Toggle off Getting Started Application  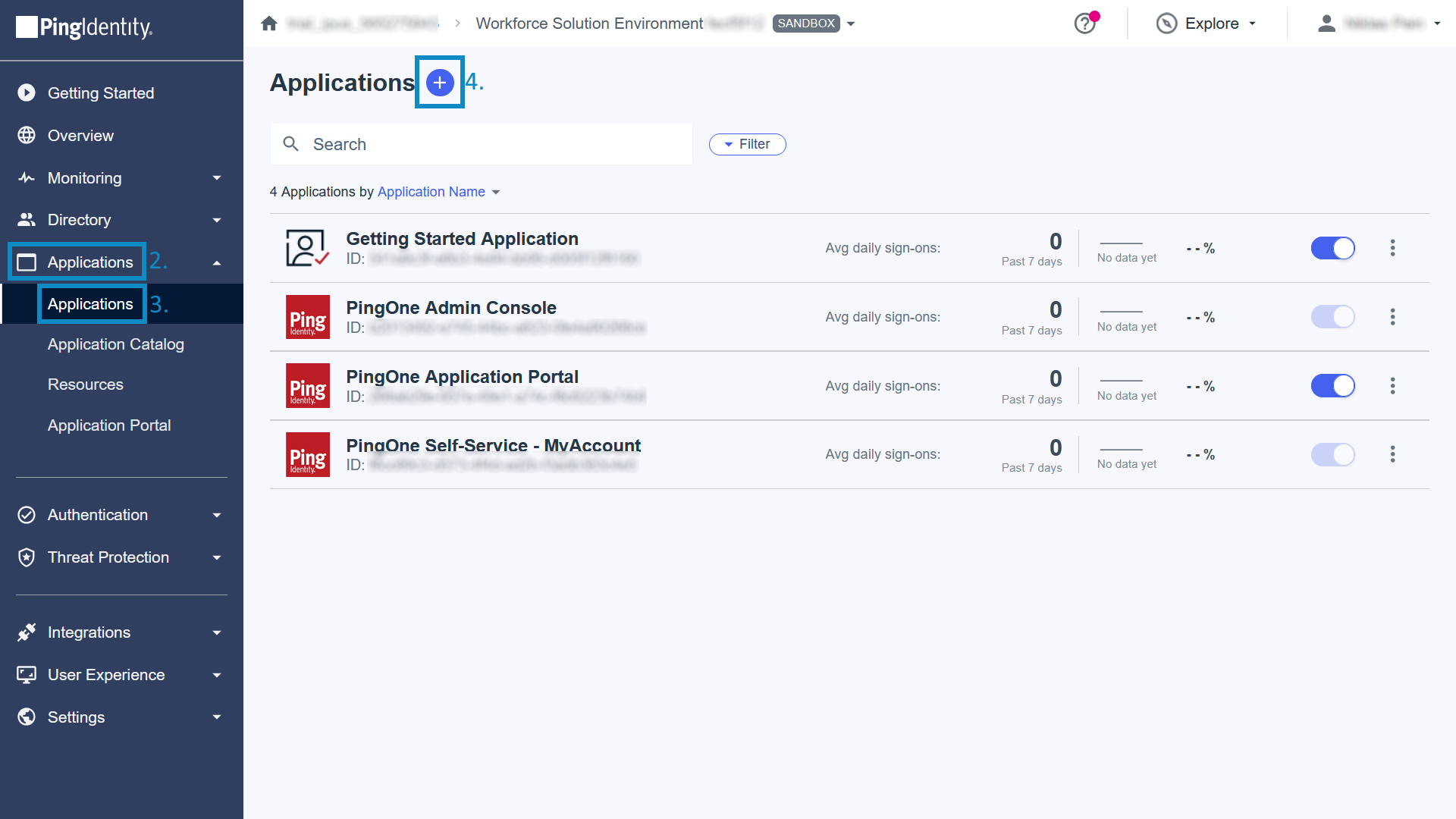click(1333, 248)
